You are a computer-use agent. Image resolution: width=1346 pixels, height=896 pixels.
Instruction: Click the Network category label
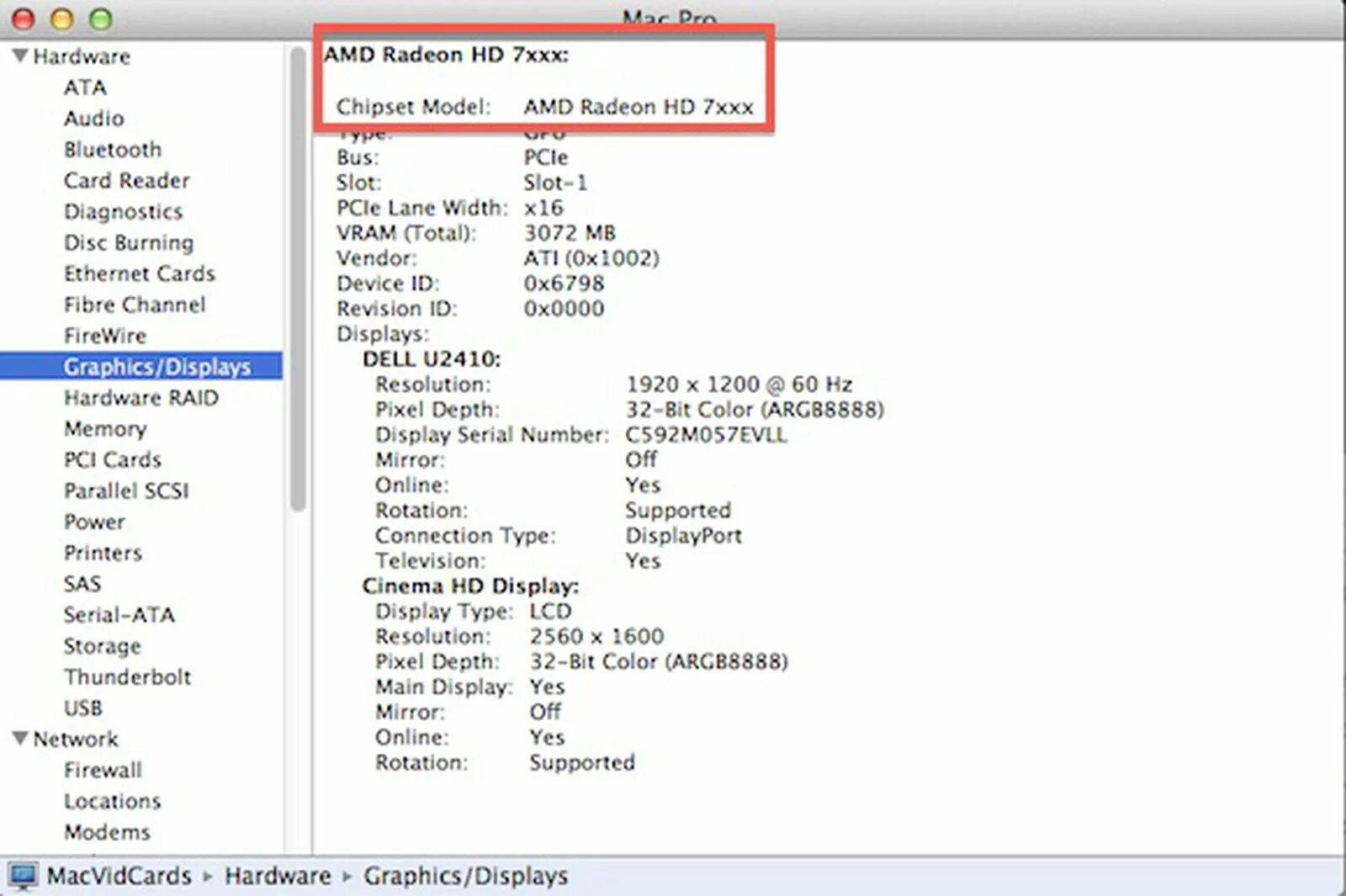(x=76, y=740)
